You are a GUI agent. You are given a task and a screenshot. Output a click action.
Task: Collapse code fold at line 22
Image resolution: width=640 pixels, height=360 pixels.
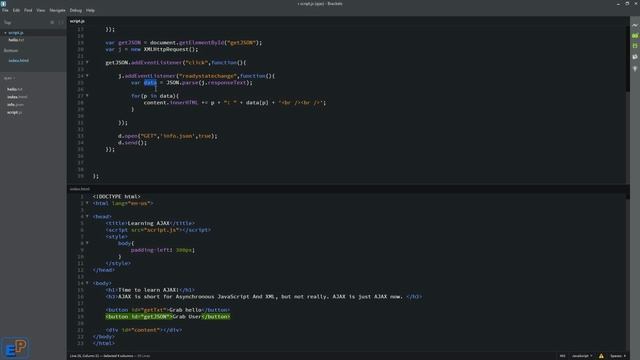click(x=87, y=62)
